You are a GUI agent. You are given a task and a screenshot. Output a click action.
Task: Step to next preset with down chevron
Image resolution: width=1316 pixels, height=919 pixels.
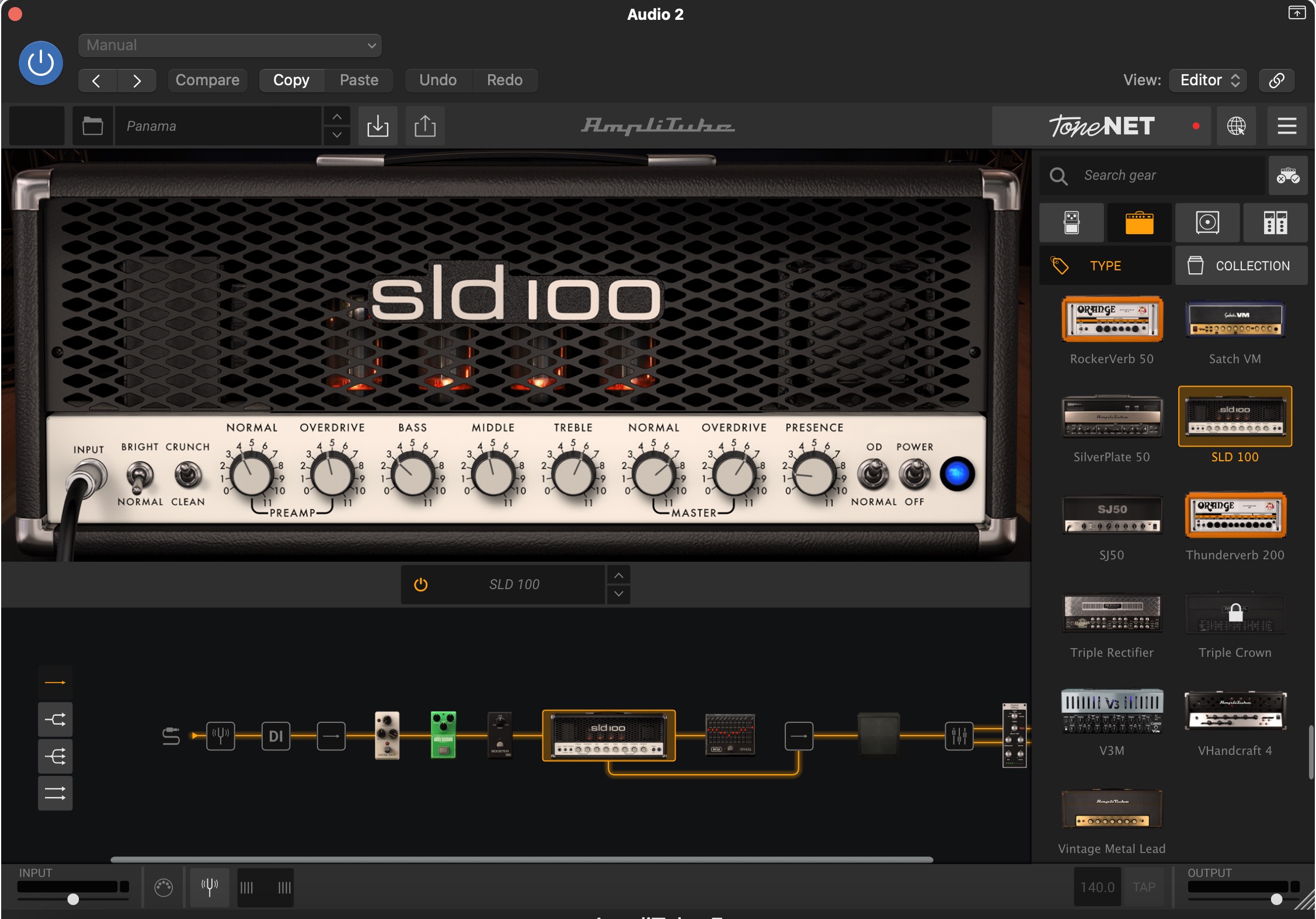tap(337, 135)
